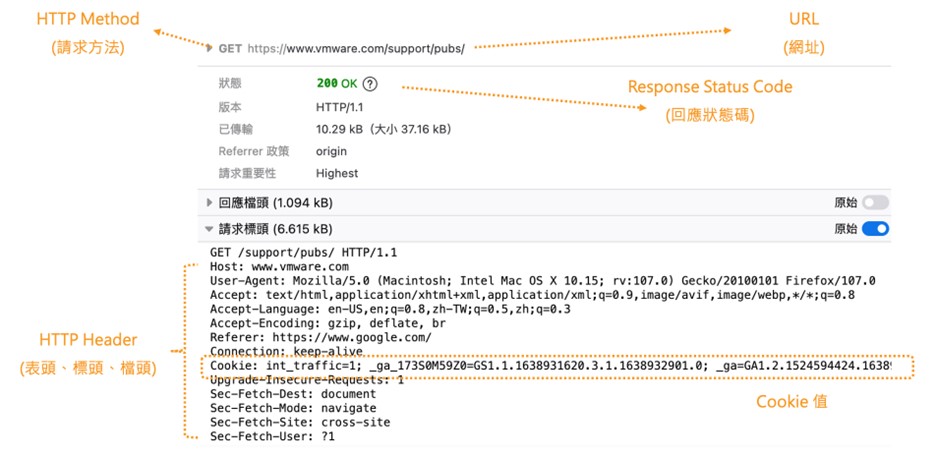Click the Referer google.com header line

coord(320,338)
